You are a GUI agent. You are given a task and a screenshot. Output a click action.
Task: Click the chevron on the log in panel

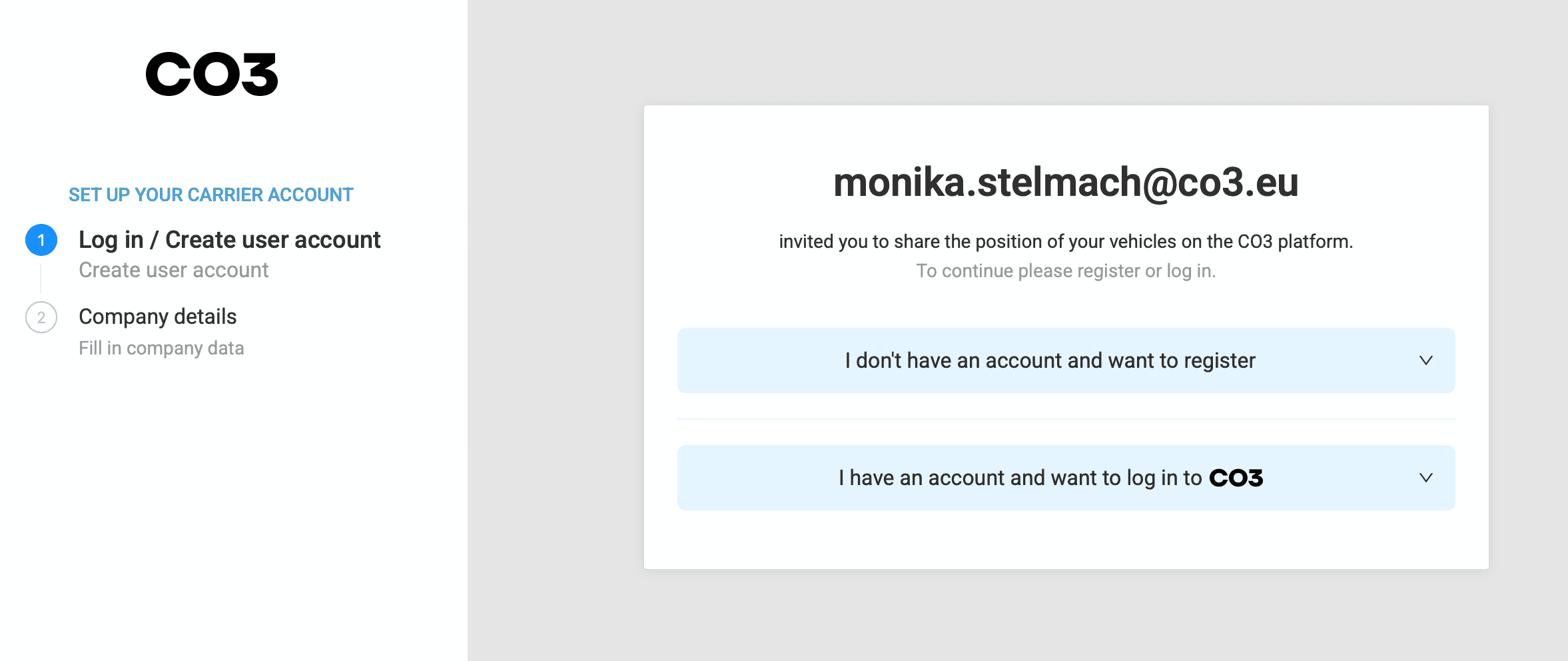[x=1425, y=478]
